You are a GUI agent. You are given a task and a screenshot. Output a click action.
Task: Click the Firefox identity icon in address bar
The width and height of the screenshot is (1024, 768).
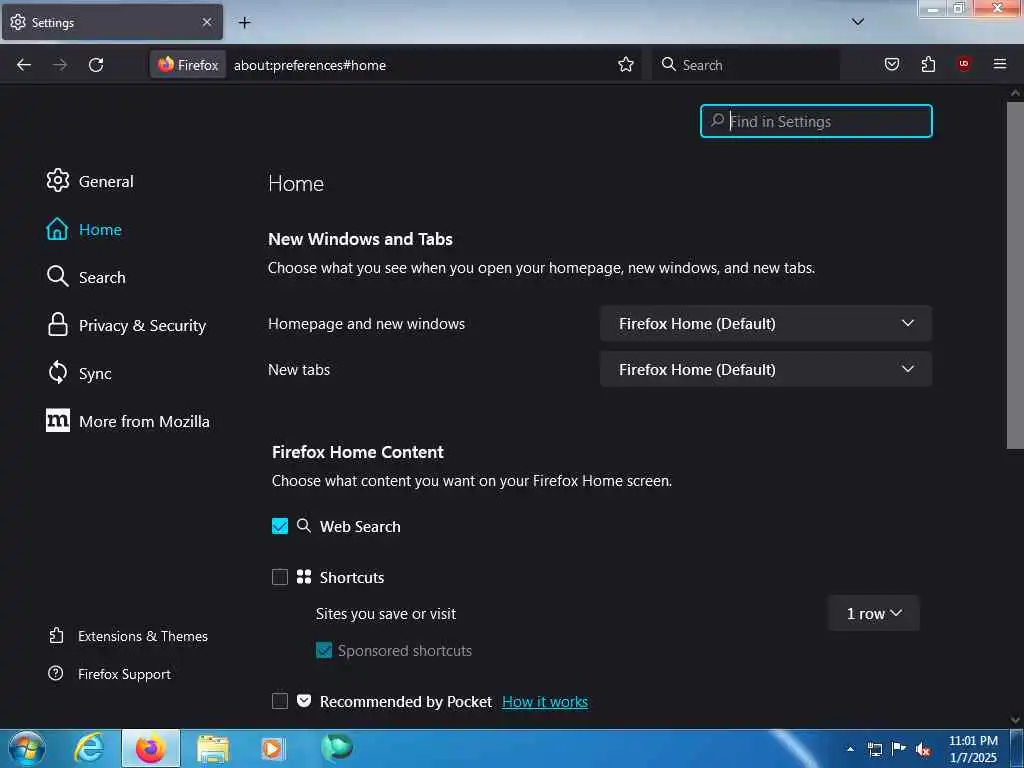188,65
